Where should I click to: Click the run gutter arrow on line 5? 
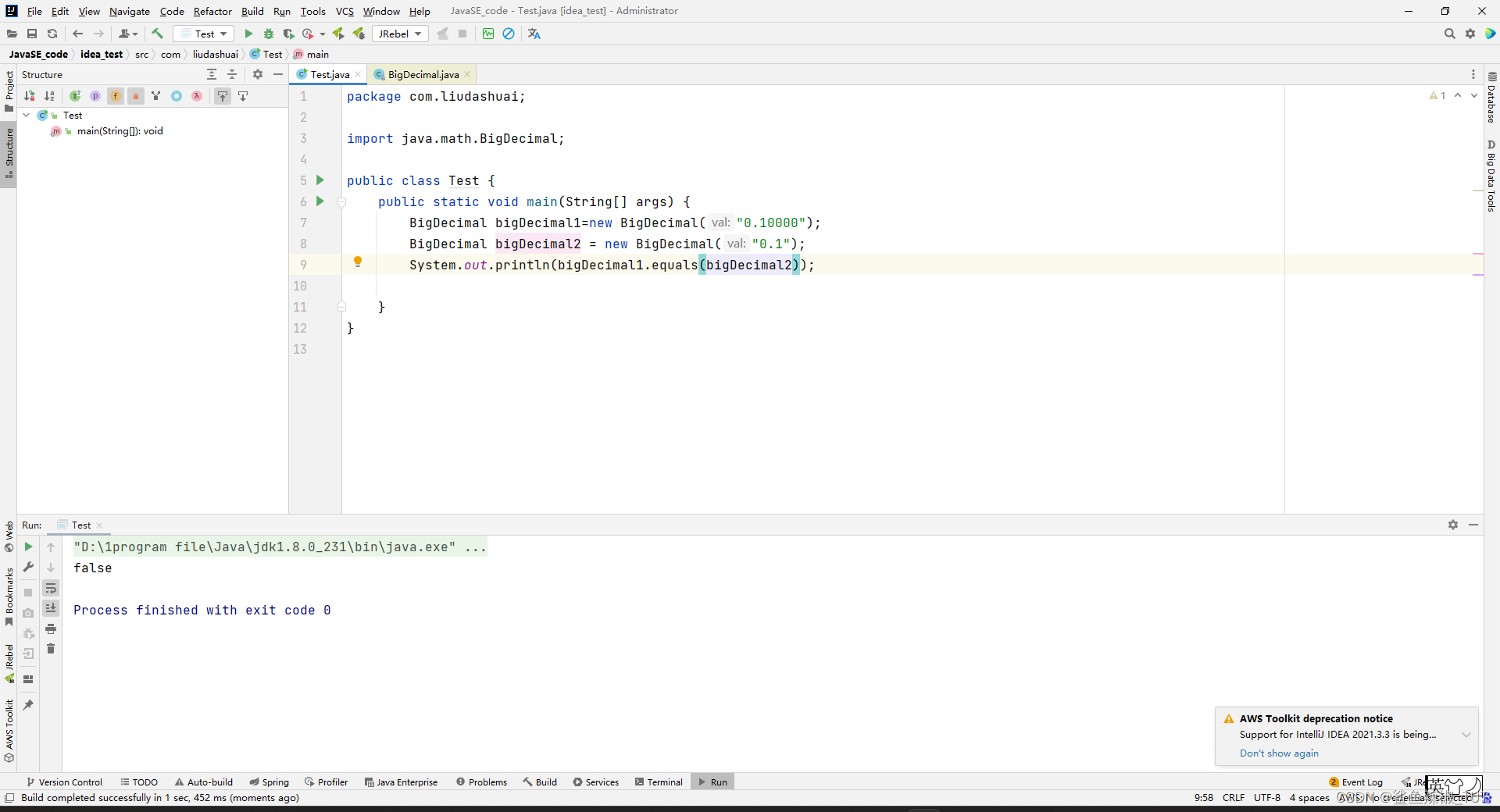pos(320,180)
